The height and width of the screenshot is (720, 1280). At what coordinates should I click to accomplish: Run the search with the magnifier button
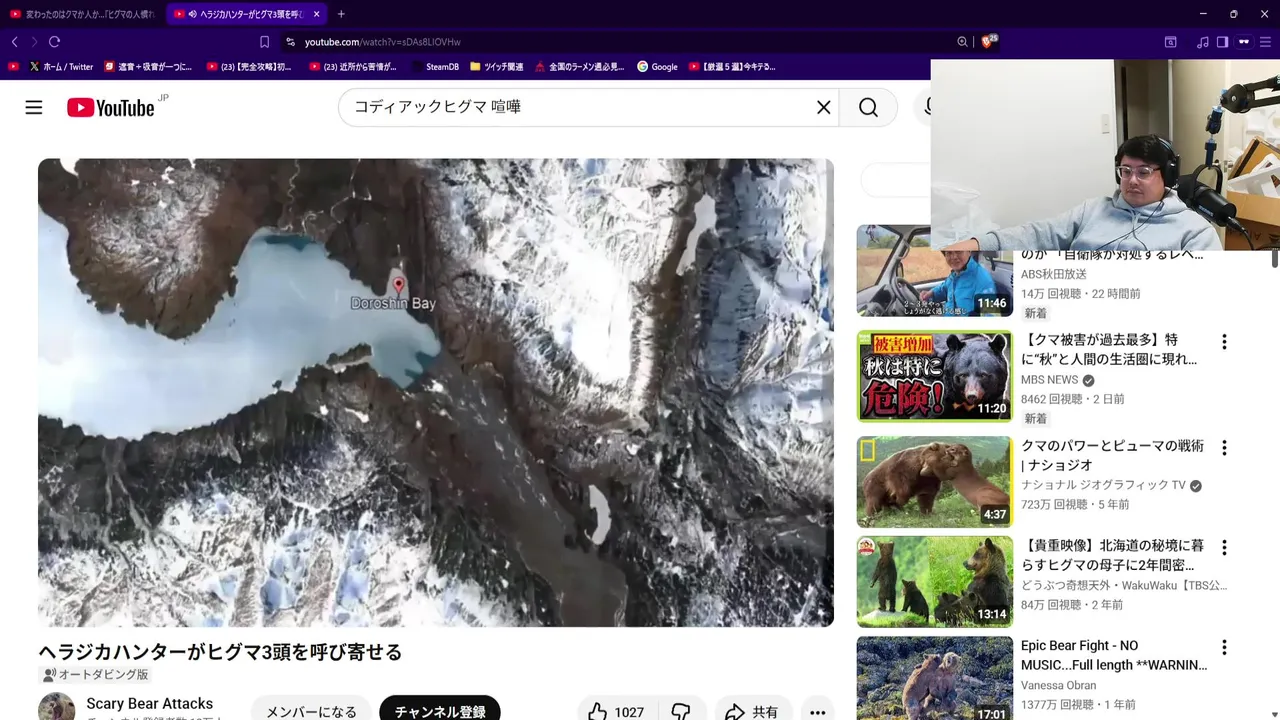[x=868, y=107]
